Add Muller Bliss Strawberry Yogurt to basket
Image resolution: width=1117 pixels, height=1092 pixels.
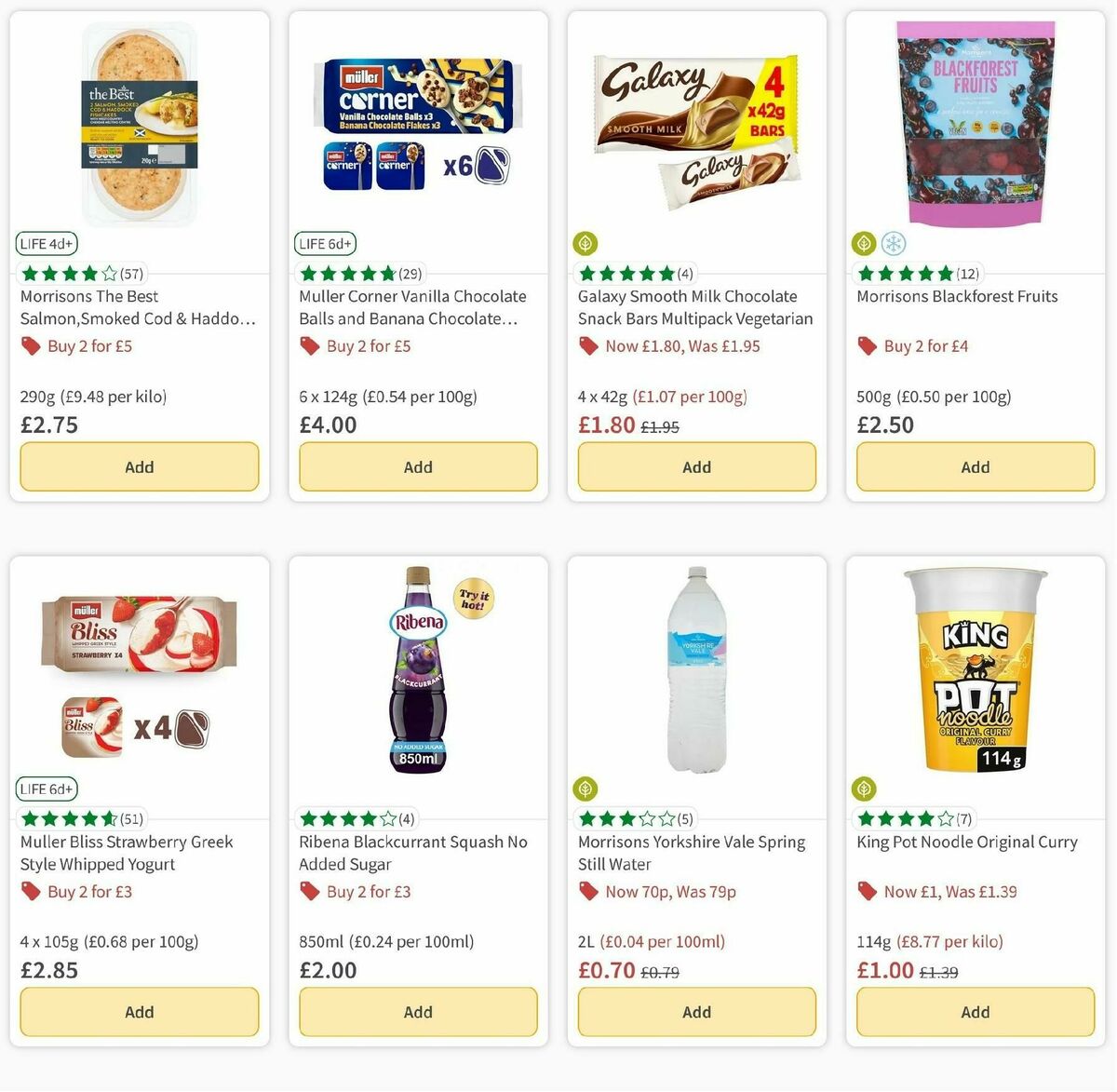[139, 1012]
